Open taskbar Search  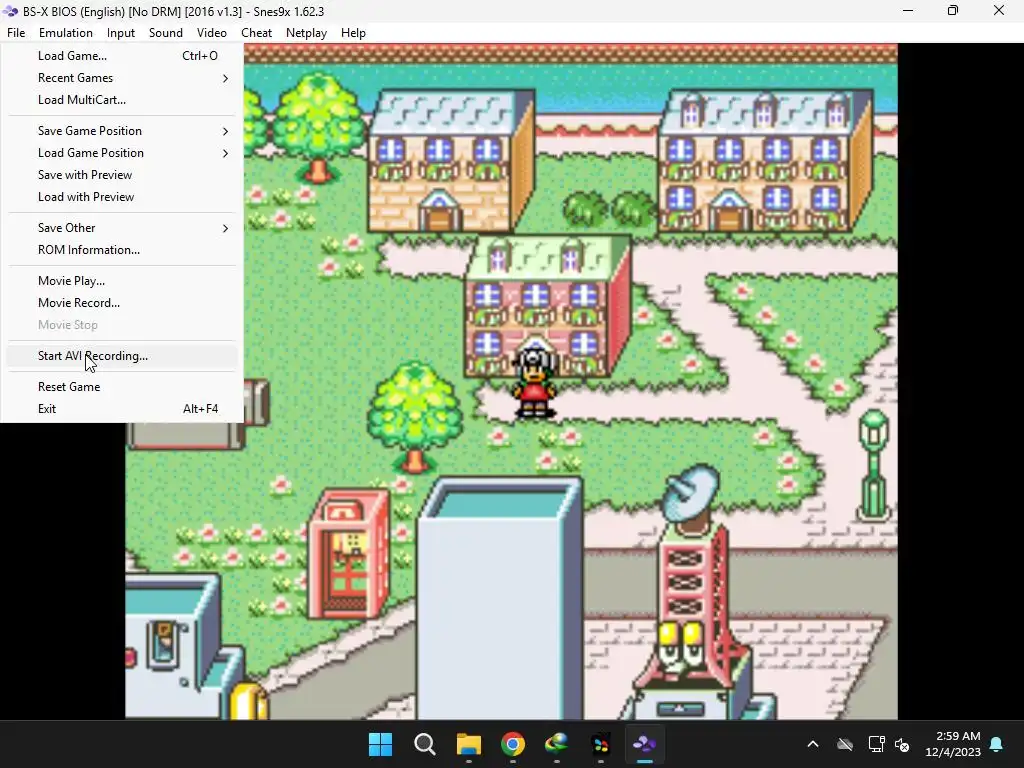424,744
